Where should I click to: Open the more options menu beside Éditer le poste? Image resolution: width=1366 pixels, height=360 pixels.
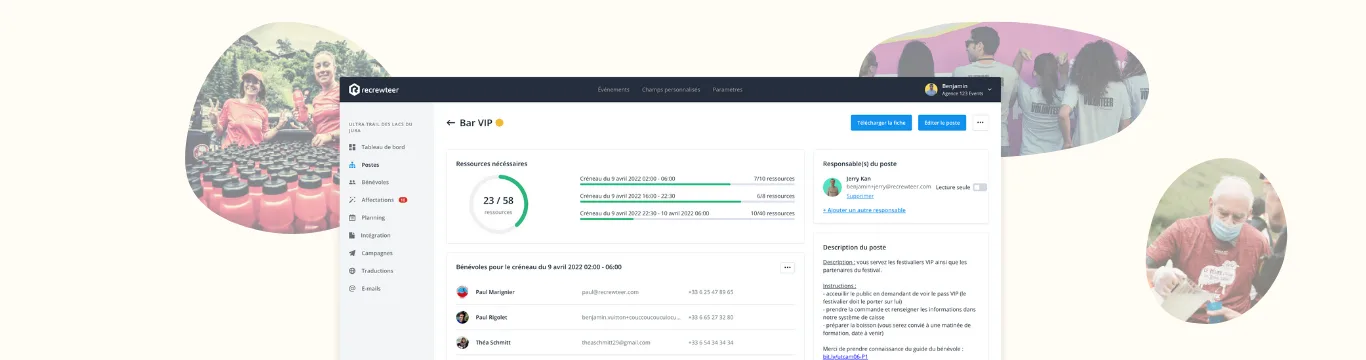(x=980, y=123)
